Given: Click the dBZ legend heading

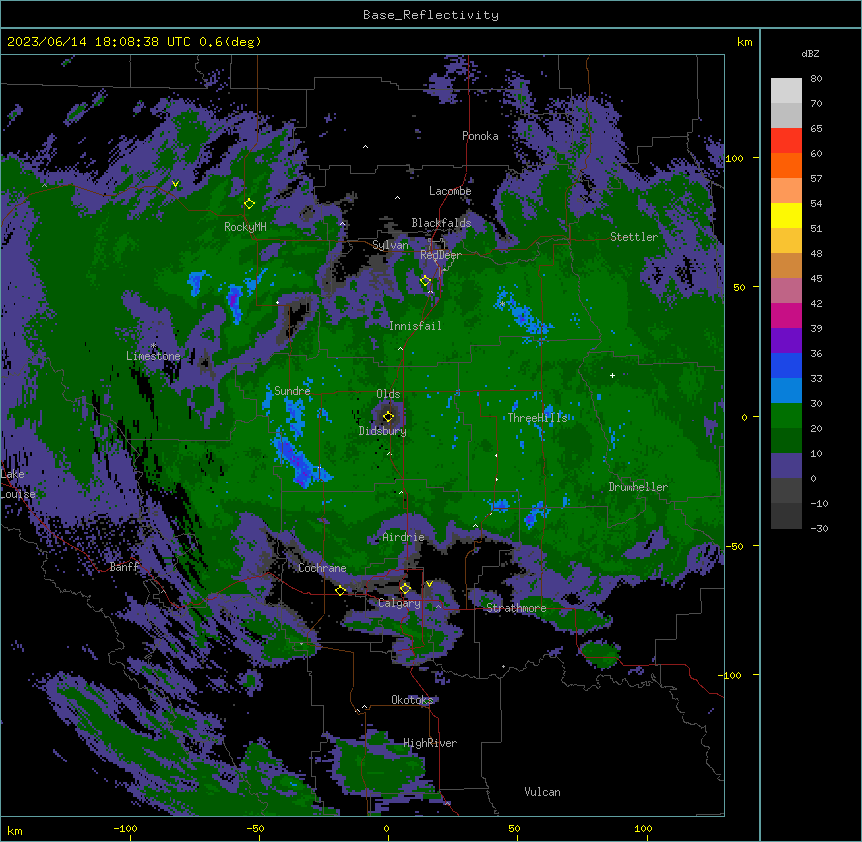Looking at the screenshot, I should pos(810,54).
